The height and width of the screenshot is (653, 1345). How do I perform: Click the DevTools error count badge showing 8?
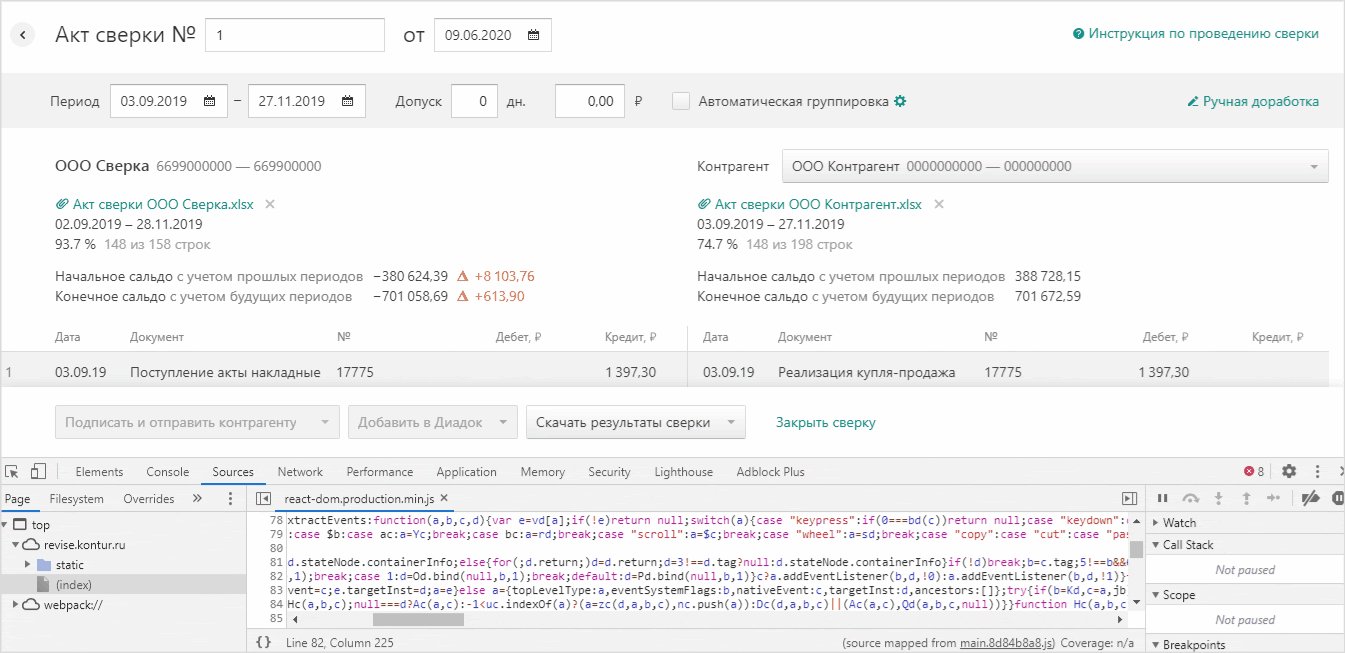pyautogui.click(x=1254, y=472)
